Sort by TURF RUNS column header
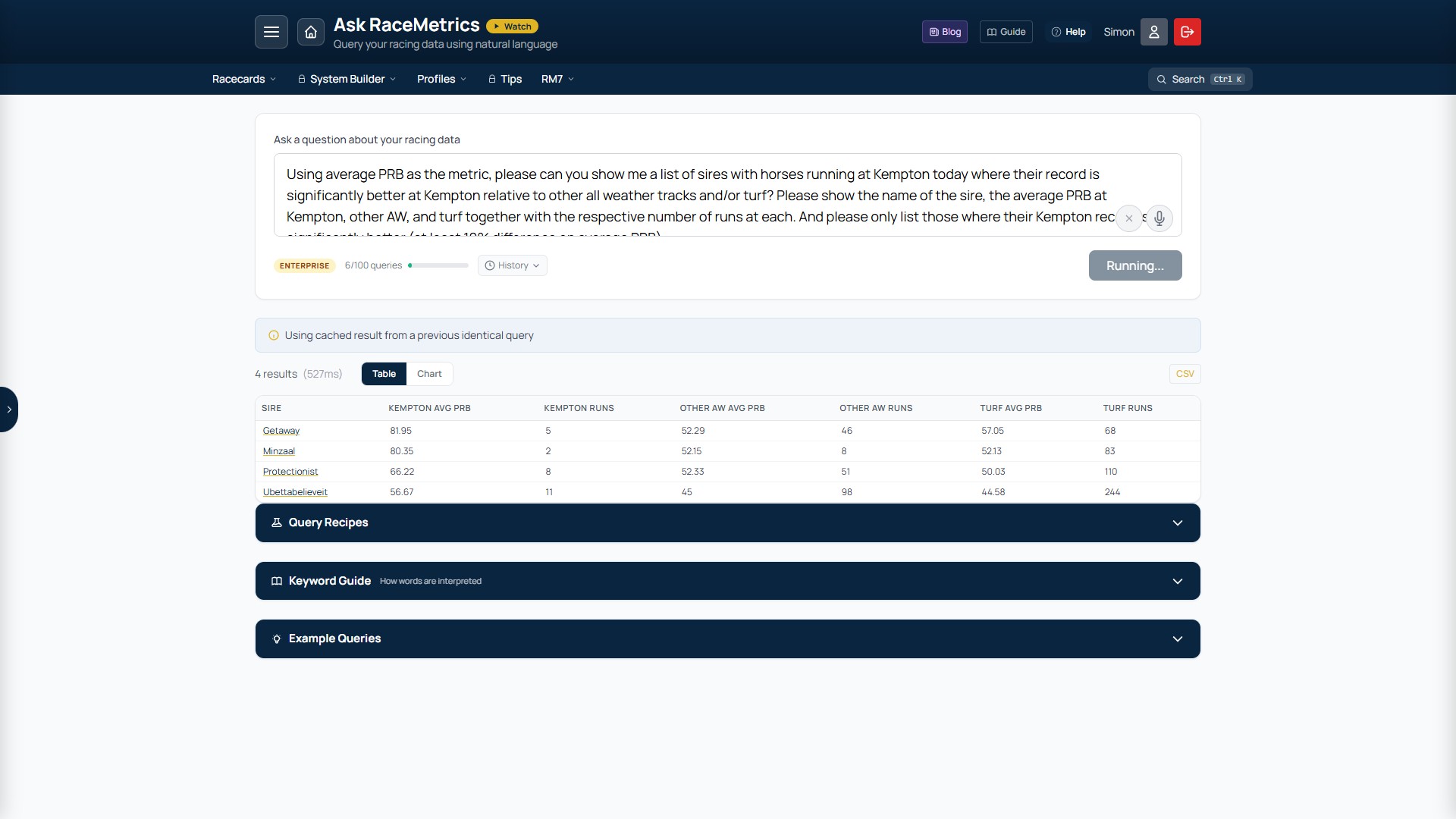The width and height of the screenshot is (1456, 819). [1128, 408]
